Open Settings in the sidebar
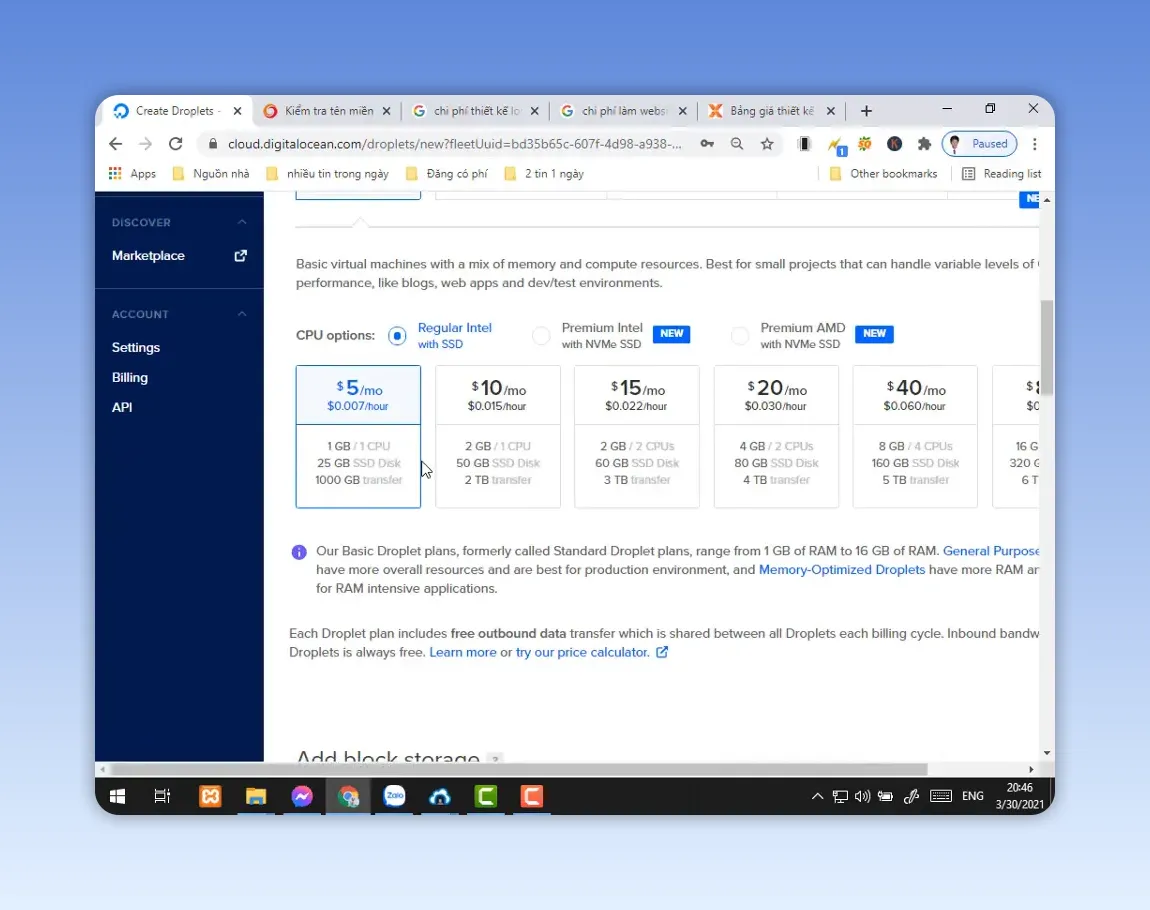Viewport: 1150px width, 910px height. 136,348
